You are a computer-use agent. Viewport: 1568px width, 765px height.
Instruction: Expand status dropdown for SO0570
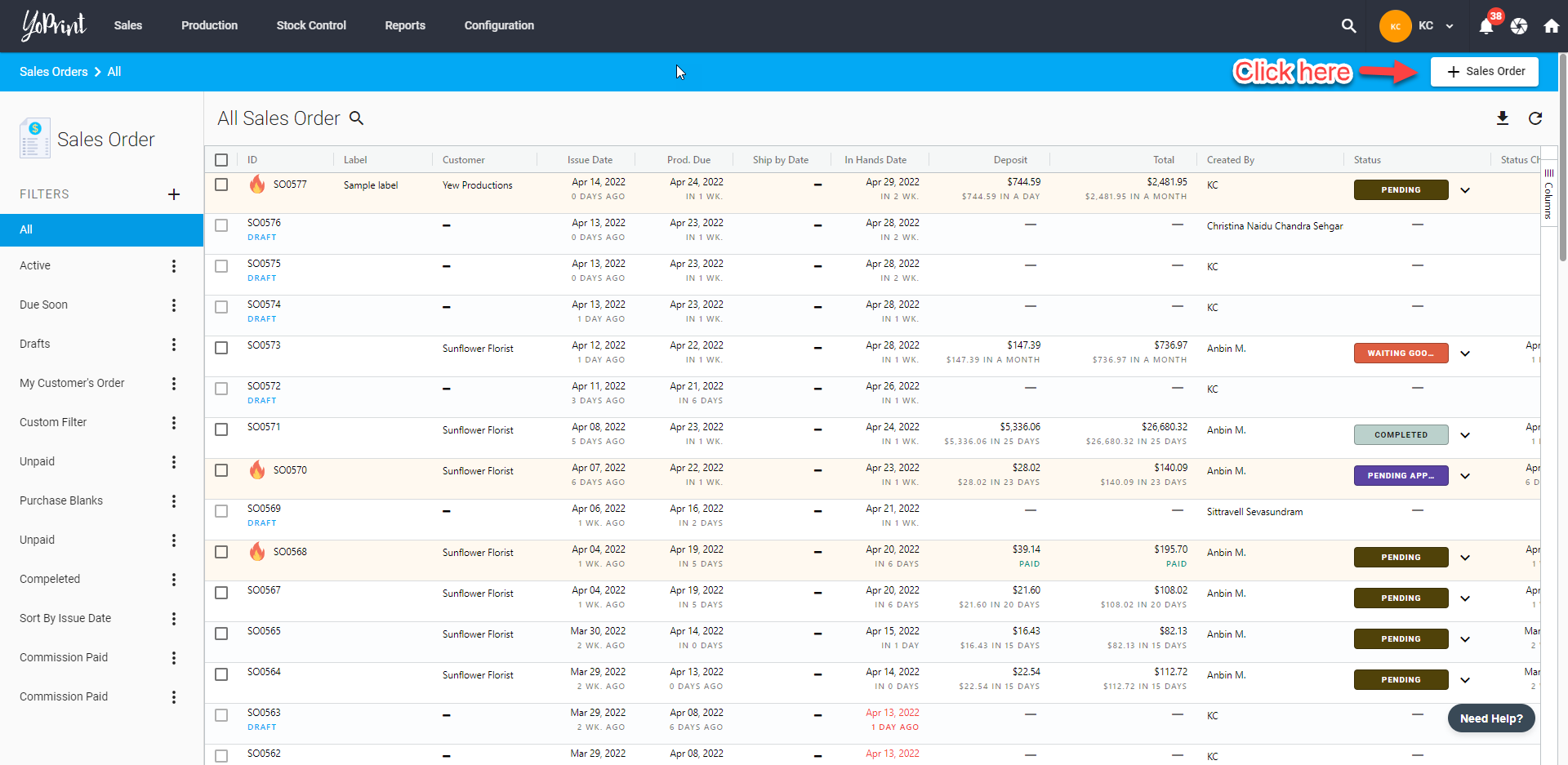tap(1465, 476)
